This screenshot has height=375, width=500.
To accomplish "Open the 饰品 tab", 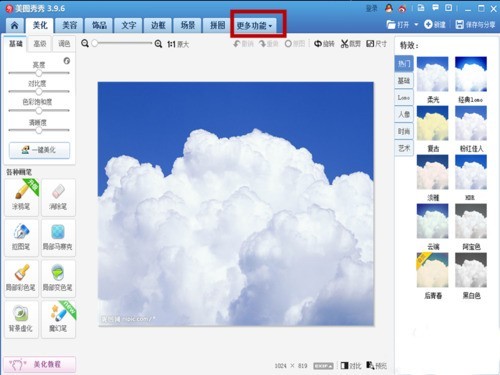I will click(99, 25).
